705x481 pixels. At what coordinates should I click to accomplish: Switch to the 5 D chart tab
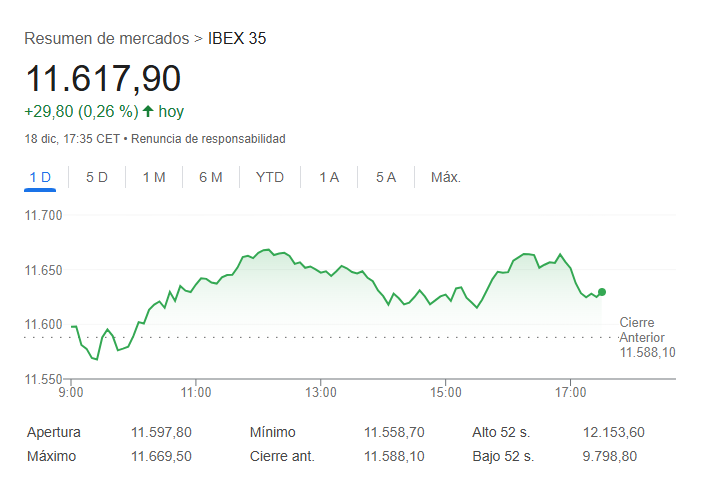point(97,178)
